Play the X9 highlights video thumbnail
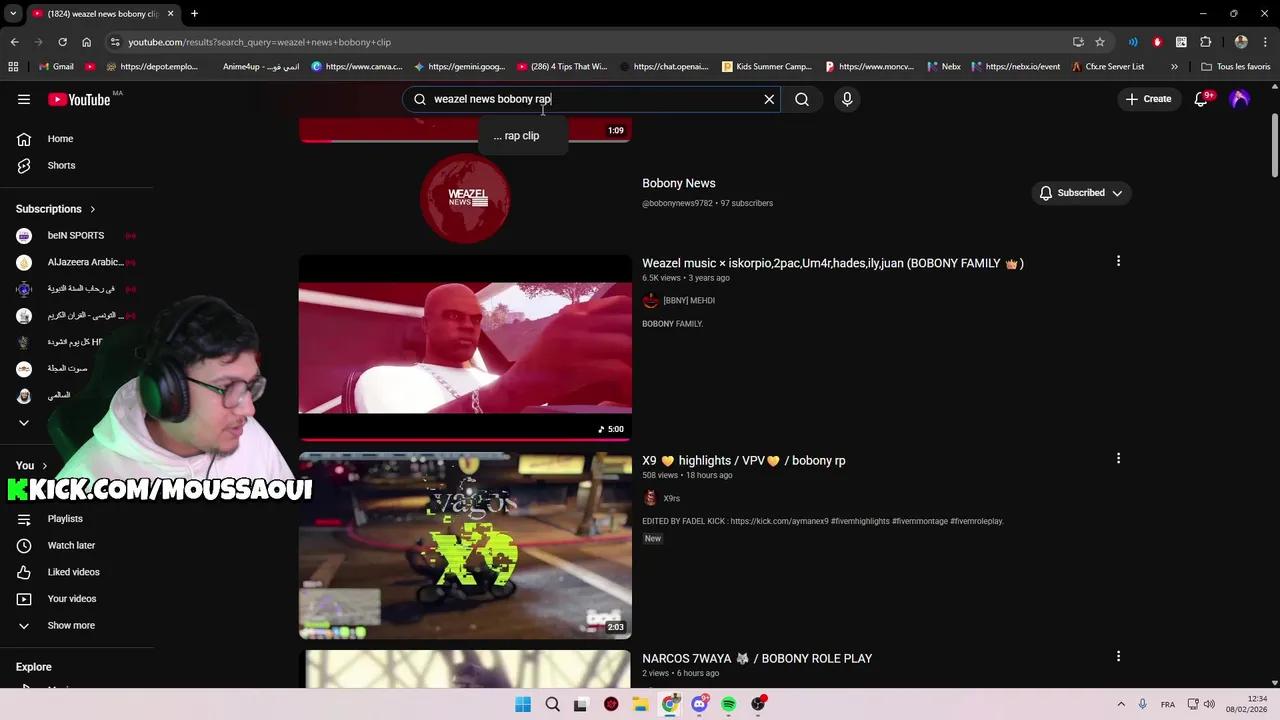This screenshot has height=720, width=1280. (465, 546)
